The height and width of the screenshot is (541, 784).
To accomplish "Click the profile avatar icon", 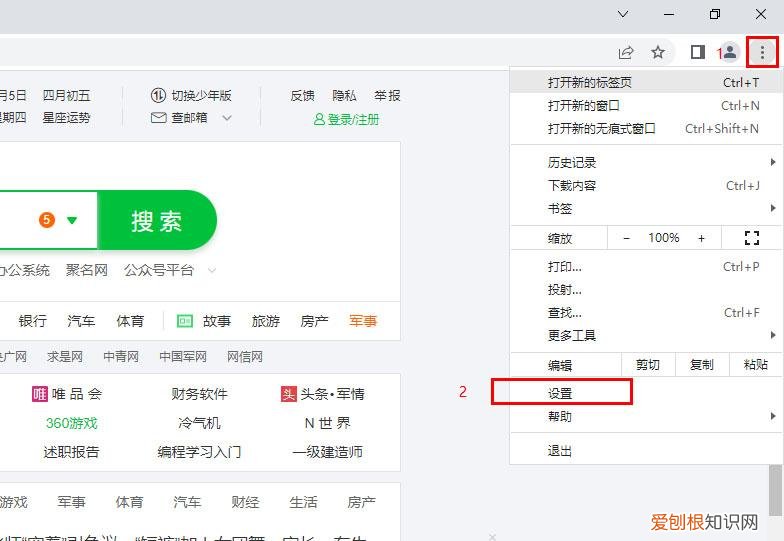I will pos(730,52).
